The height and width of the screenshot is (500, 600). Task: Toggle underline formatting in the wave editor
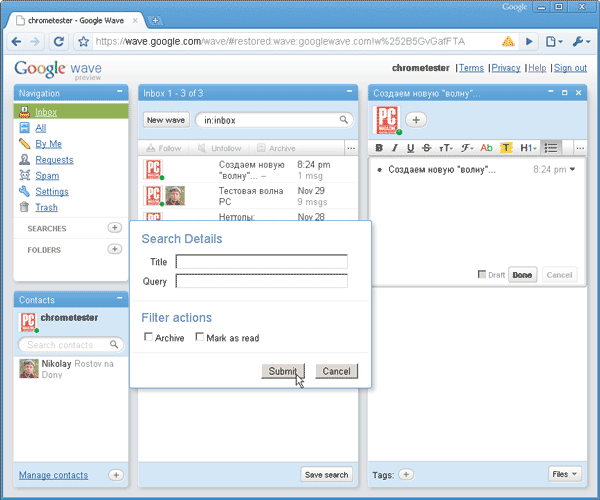coord(411,148)
